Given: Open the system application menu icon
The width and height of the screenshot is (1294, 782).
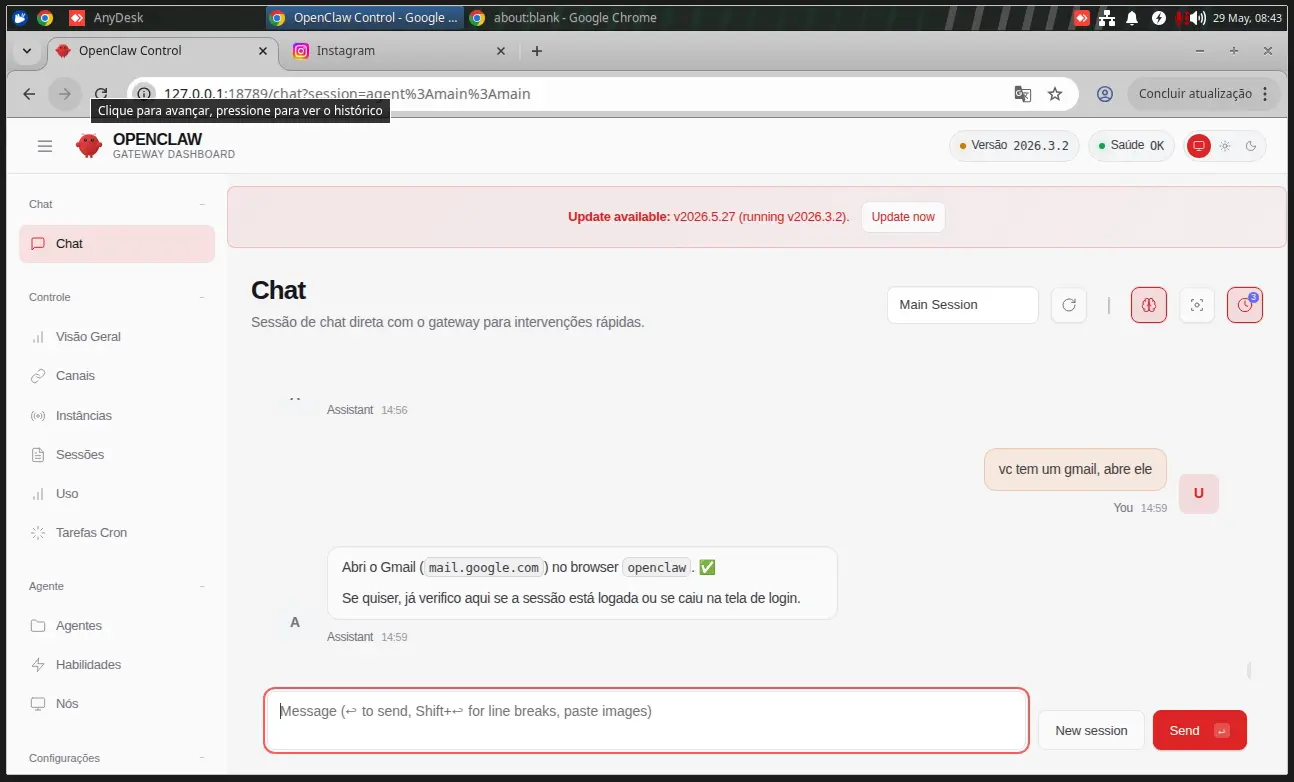Looking at the screenshot, I should click(19, 17).
